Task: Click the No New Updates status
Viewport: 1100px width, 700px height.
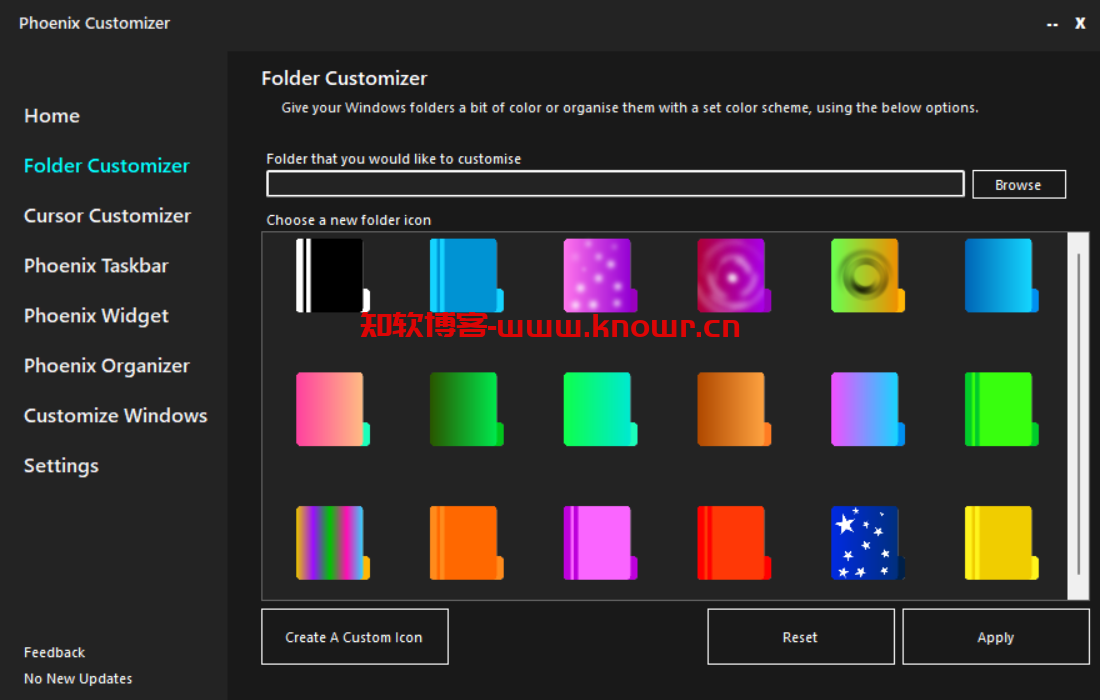Action: coord(78,679)
